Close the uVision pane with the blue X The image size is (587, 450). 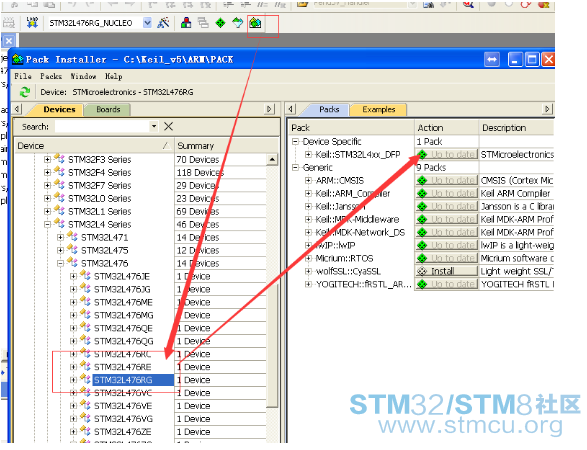(x=9, y=41)
